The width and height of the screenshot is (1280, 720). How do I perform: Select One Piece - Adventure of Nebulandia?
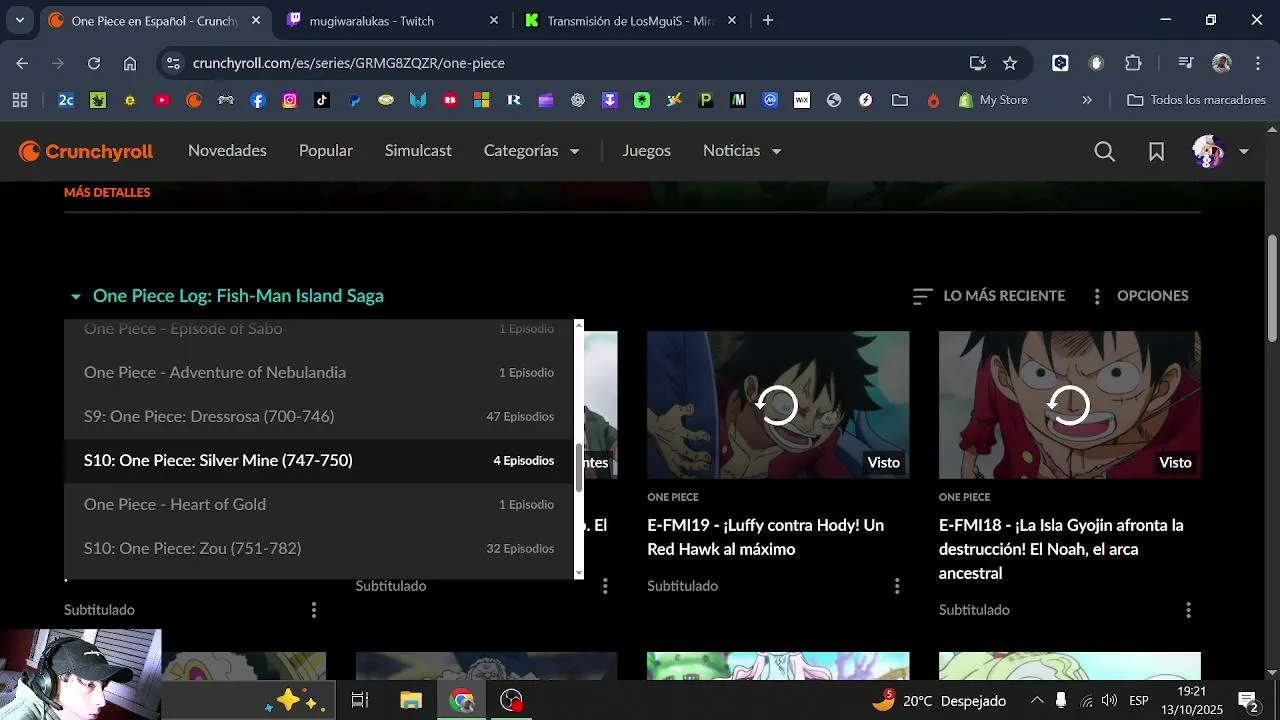coord(319,372)
